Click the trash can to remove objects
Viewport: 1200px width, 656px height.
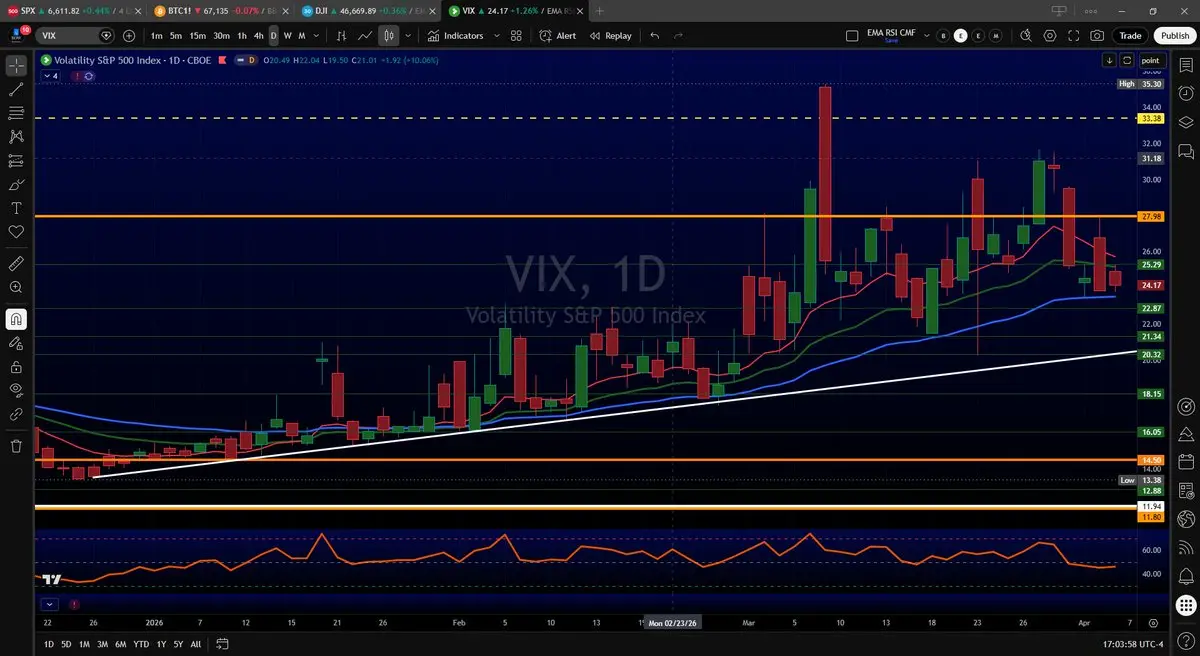[x=16, y=446]
